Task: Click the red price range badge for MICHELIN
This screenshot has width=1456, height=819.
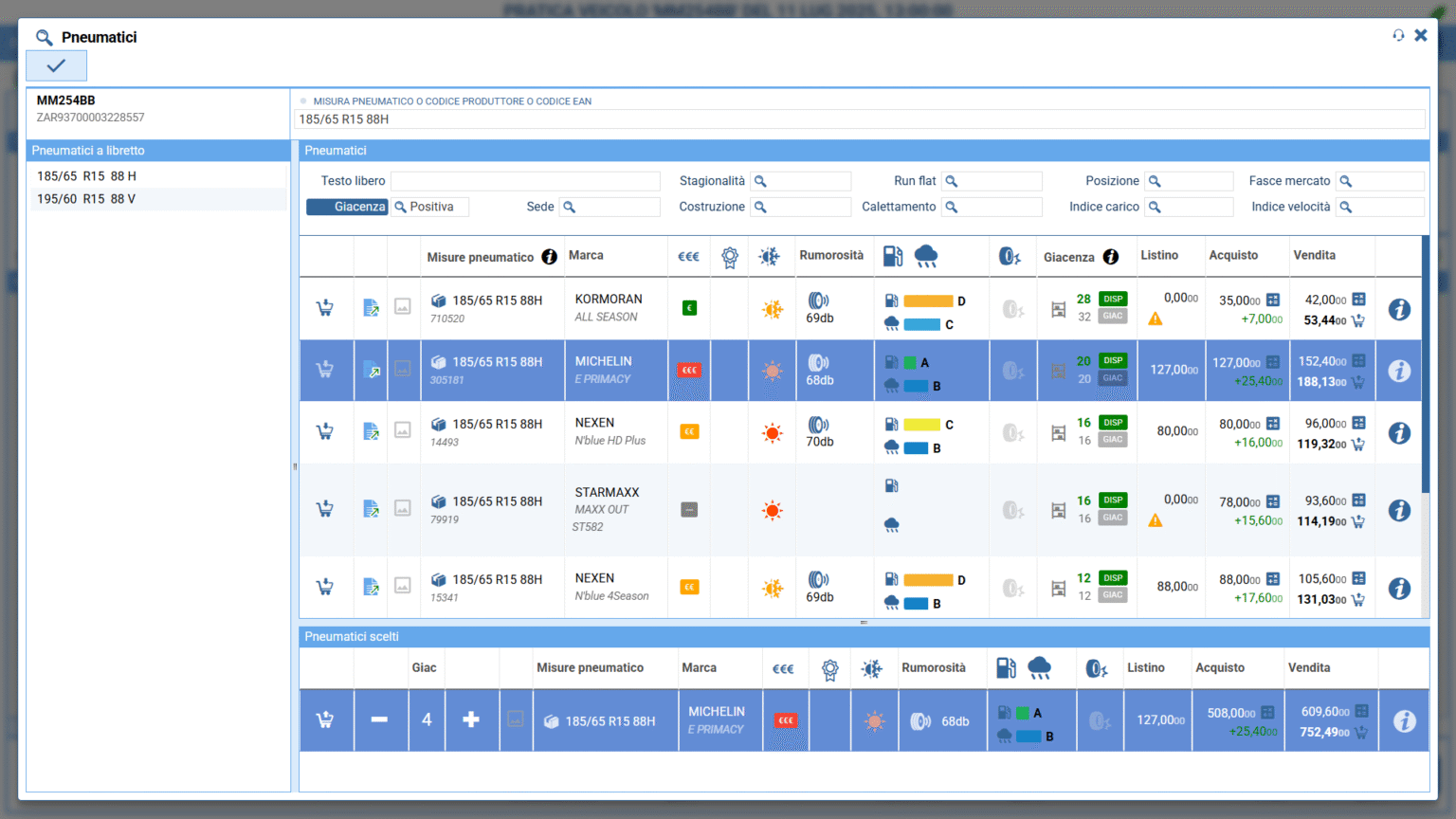Action: pos(689,370)
